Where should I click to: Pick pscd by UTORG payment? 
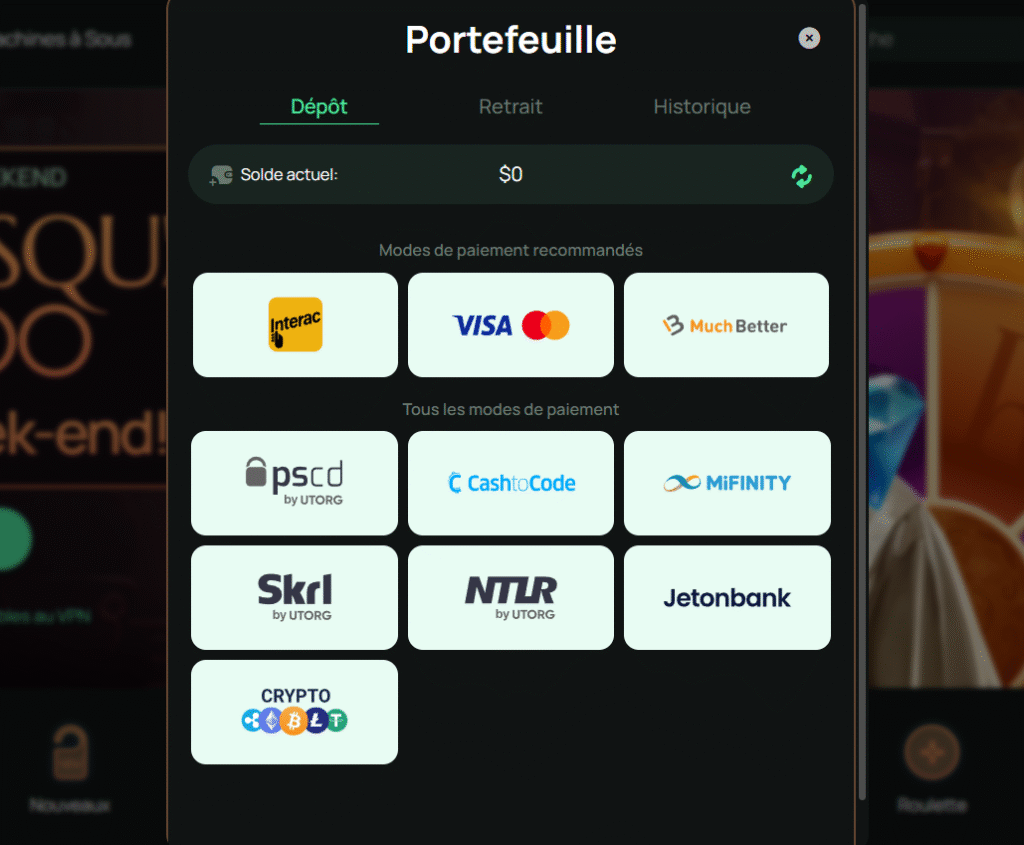point(295,483)
